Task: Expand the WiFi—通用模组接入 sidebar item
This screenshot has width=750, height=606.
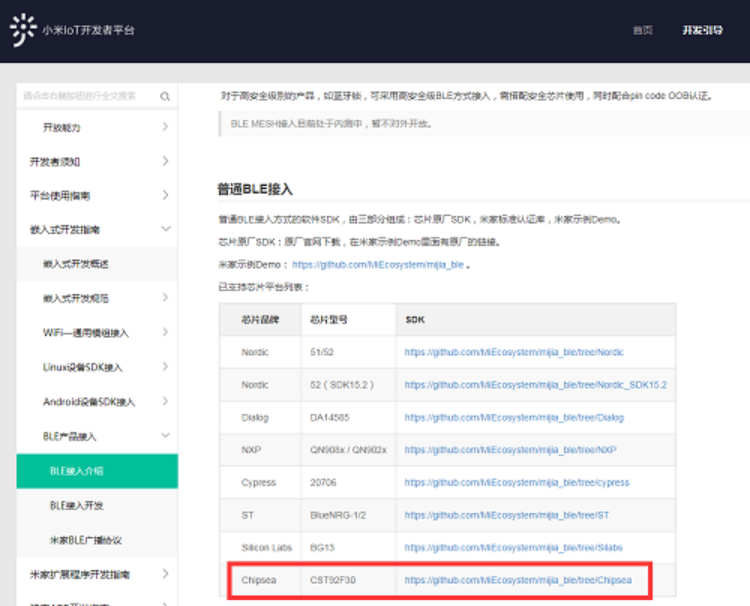Action: point(97,333)
